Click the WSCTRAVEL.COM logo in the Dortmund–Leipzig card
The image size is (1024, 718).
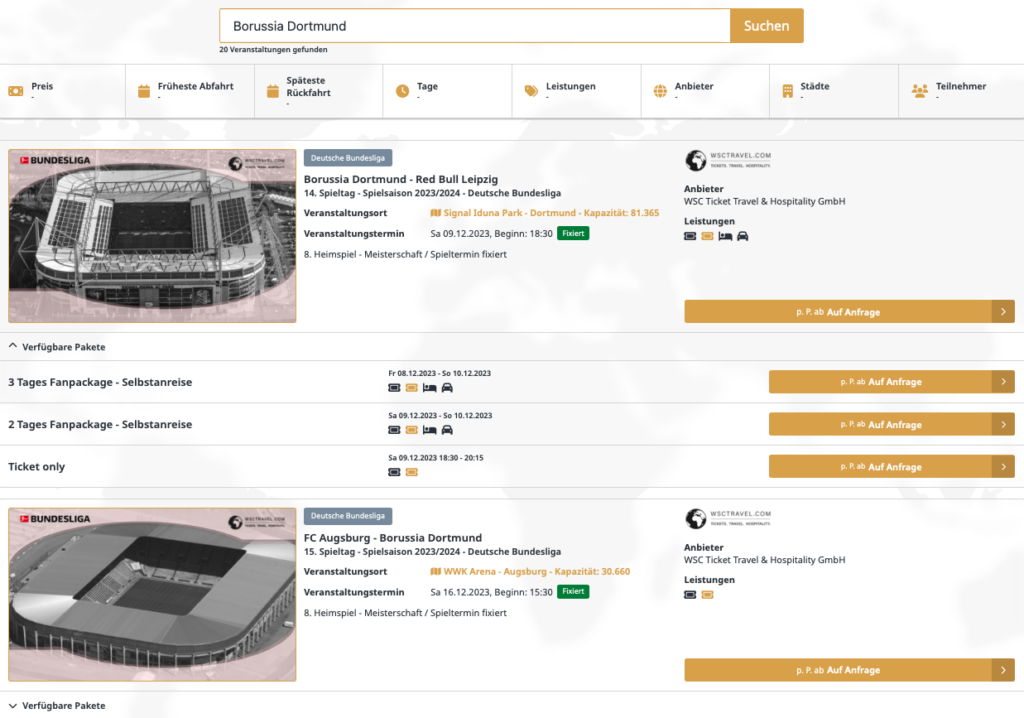[x=728, y=160]
